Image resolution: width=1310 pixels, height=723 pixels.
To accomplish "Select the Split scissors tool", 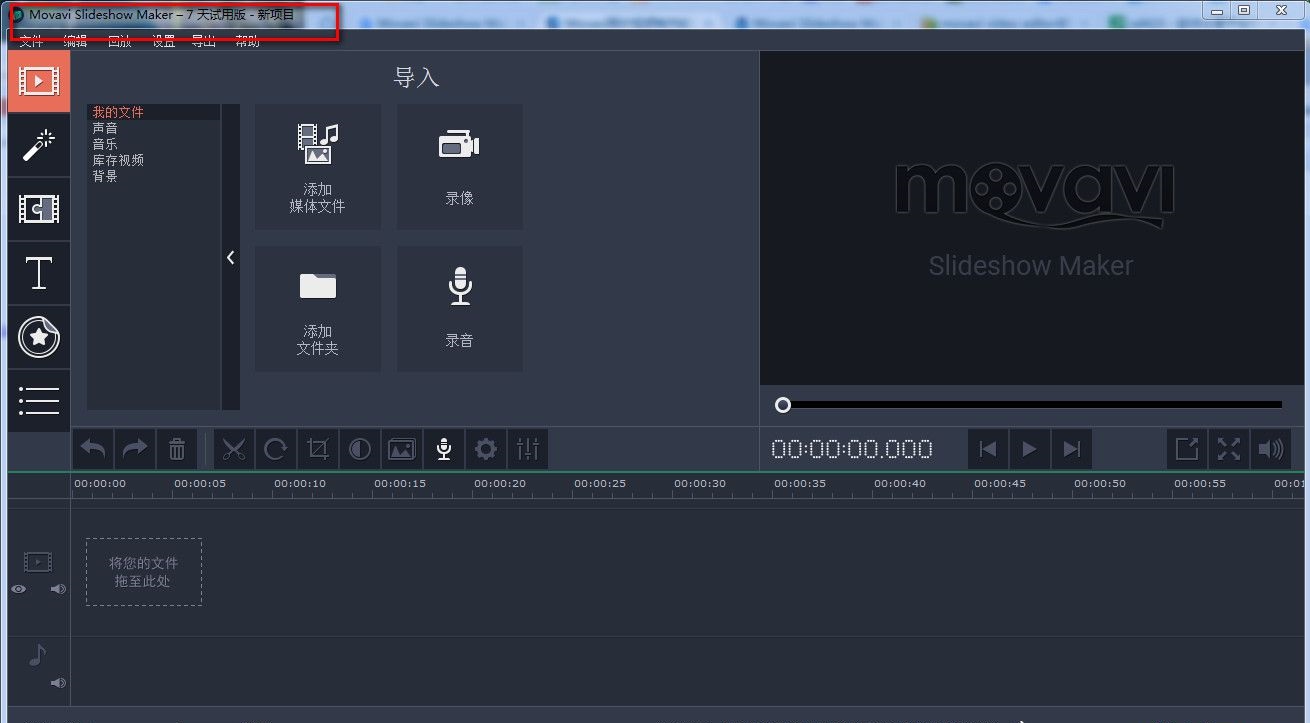I will pyautogui.click(x=234, y=450).
